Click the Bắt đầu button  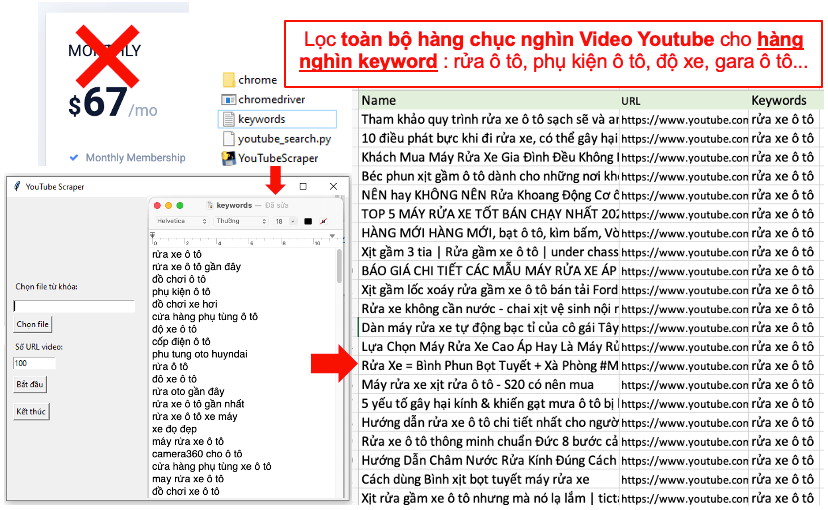click(30, 384)
